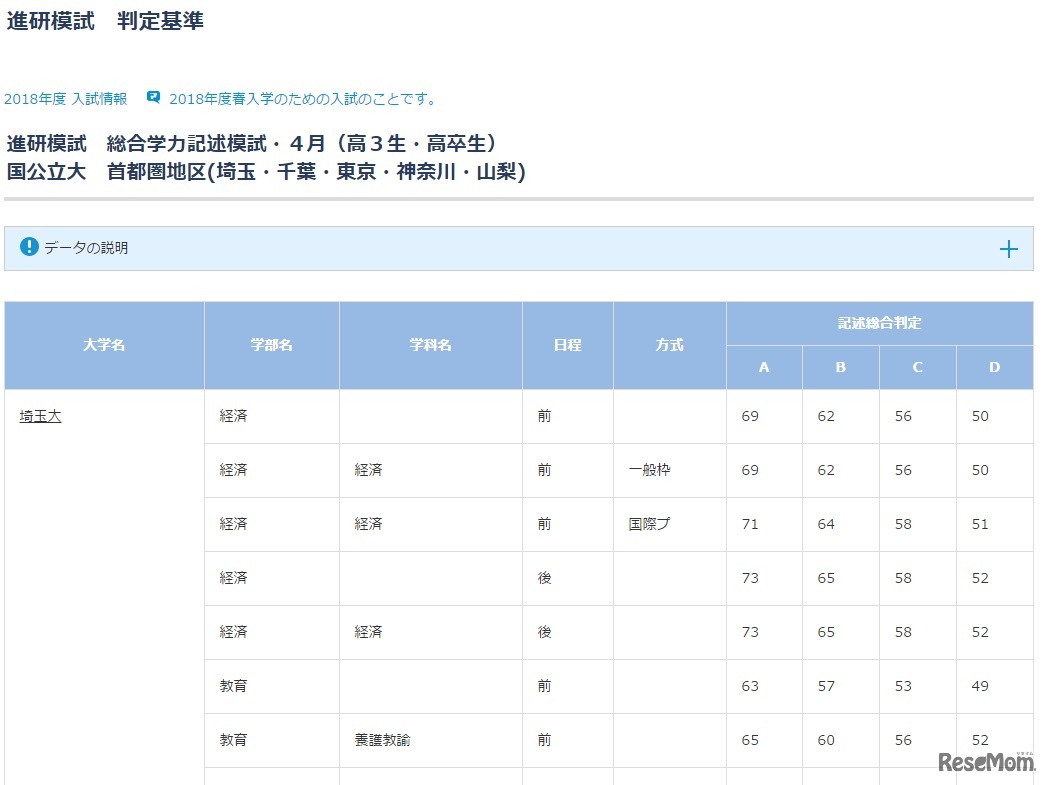Click the value 57 in the 教育 row
Viewport: 1049px width, 785px height.
point(826,686)
